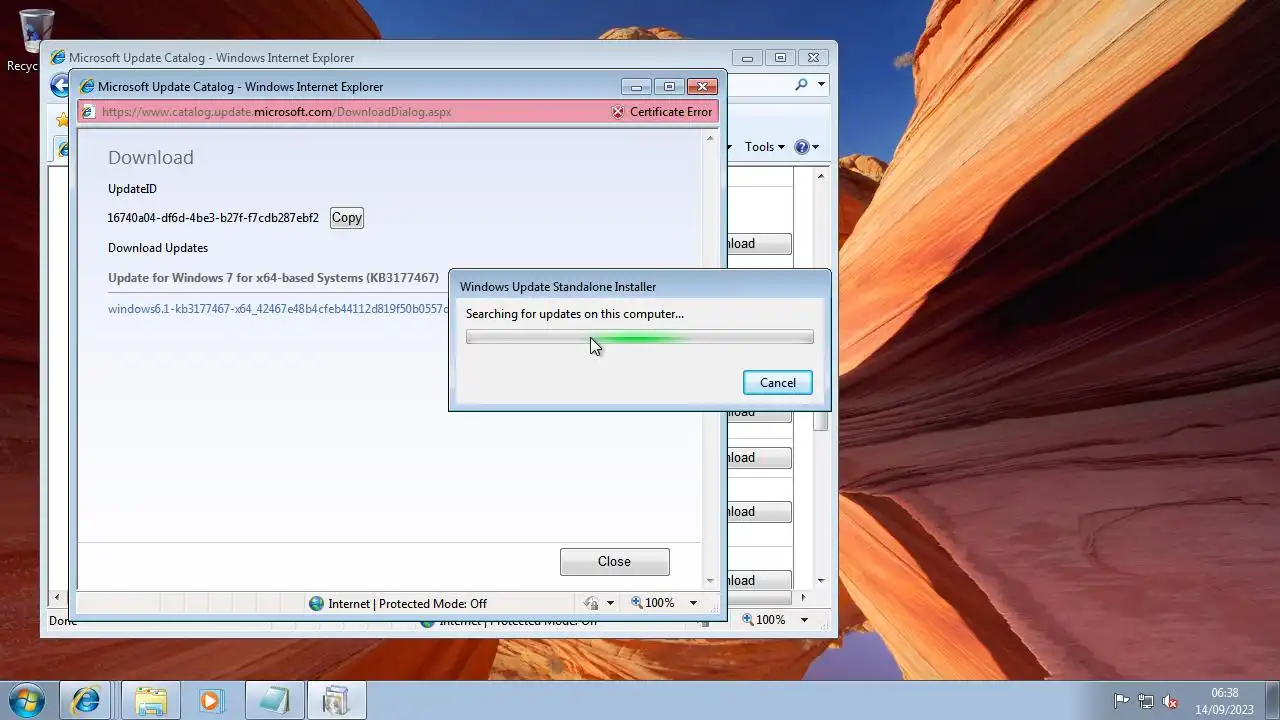The image size is (1280, 720).
Task: Click the download dialog vertical scrollbar up arrow
Action: 710,138
